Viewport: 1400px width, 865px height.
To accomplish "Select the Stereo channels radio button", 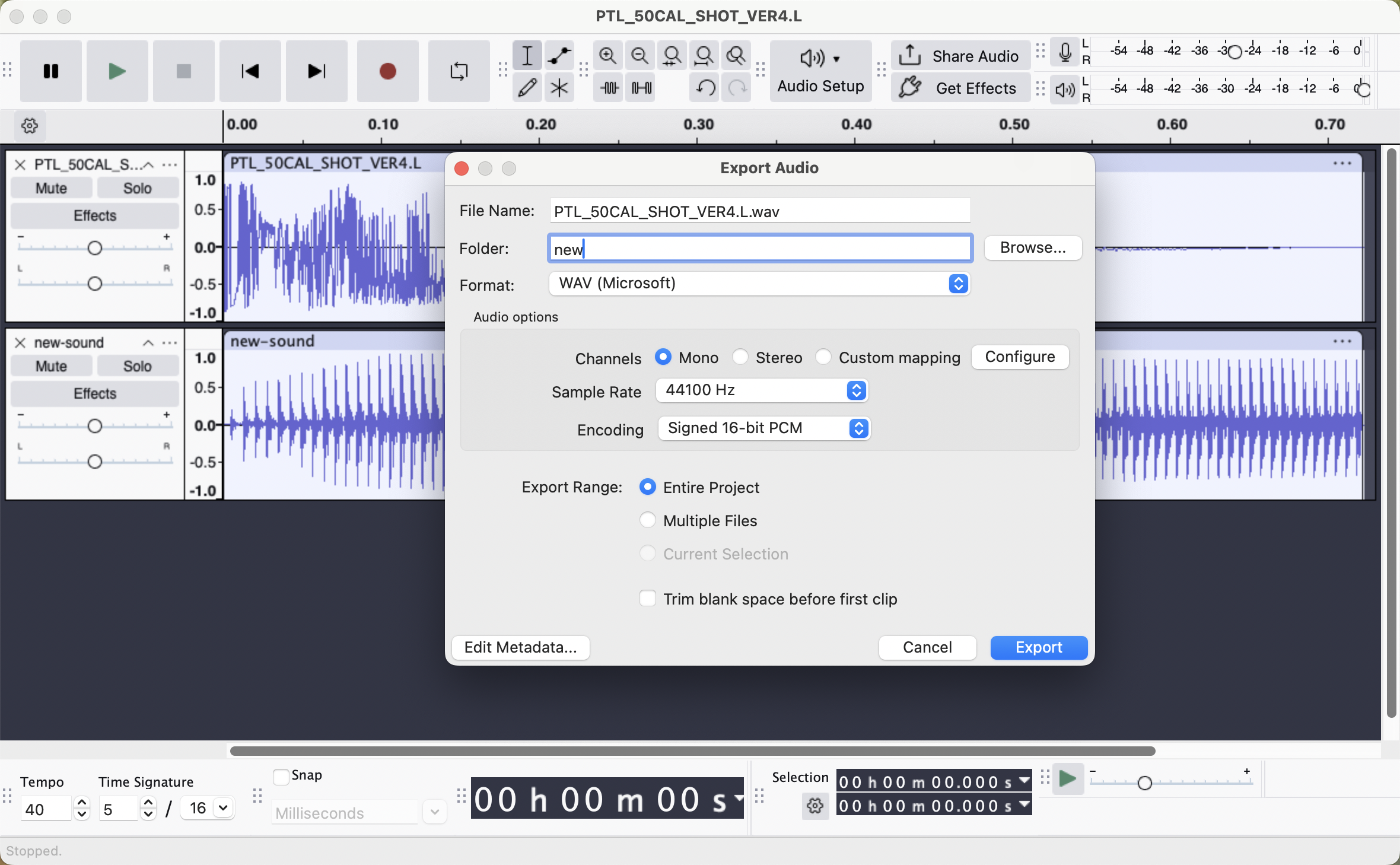I will click(740, 357).
